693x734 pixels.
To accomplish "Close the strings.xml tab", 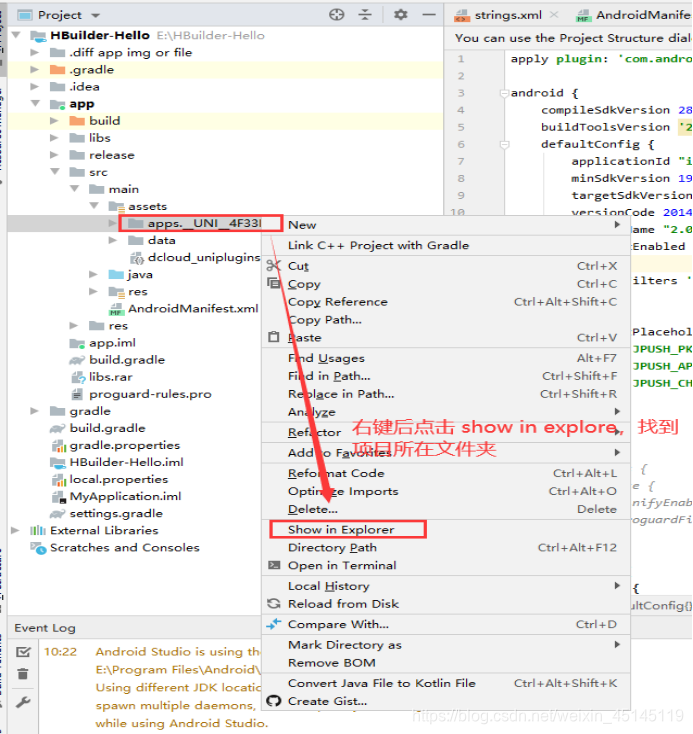I will click(x=554, y=15).
